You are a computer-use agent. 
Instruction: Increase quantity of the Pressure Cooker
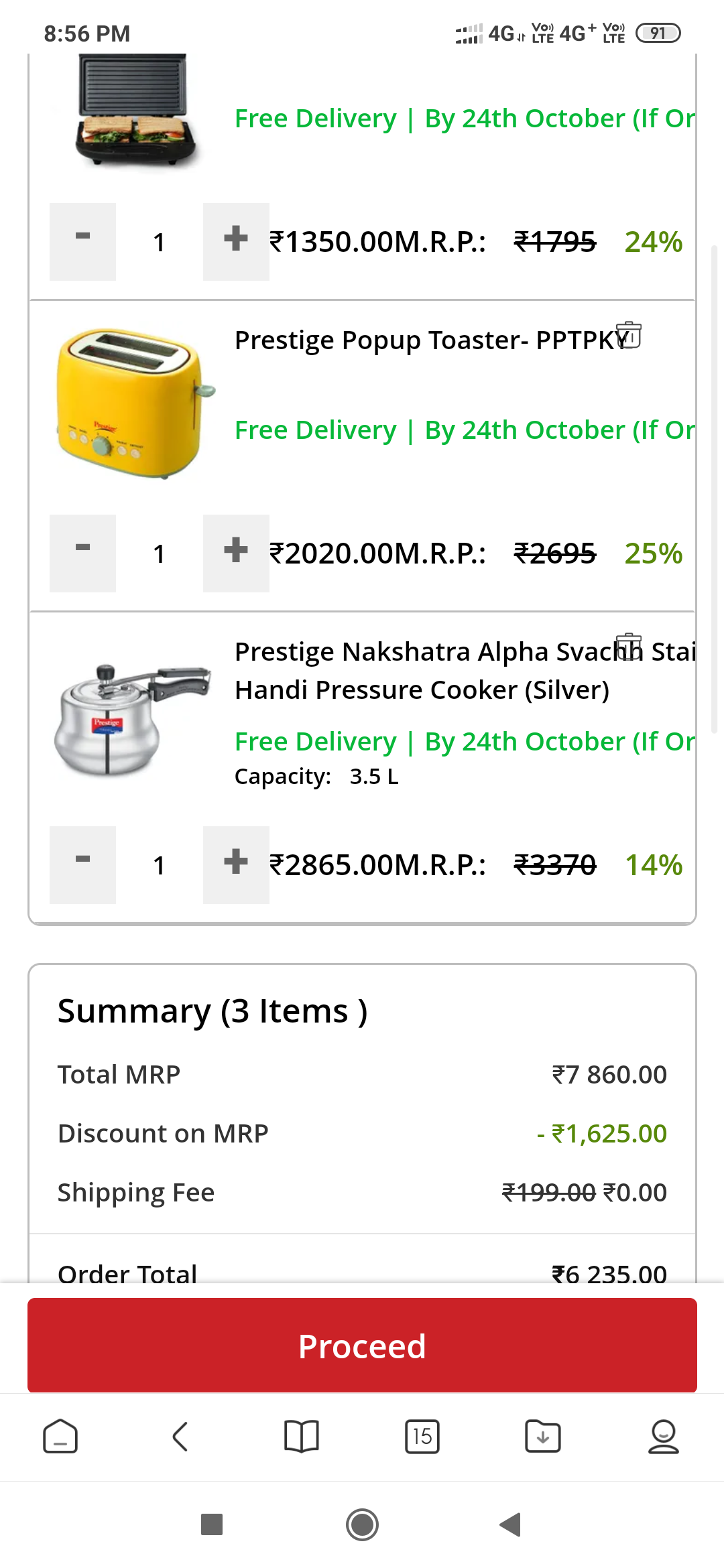236,864
